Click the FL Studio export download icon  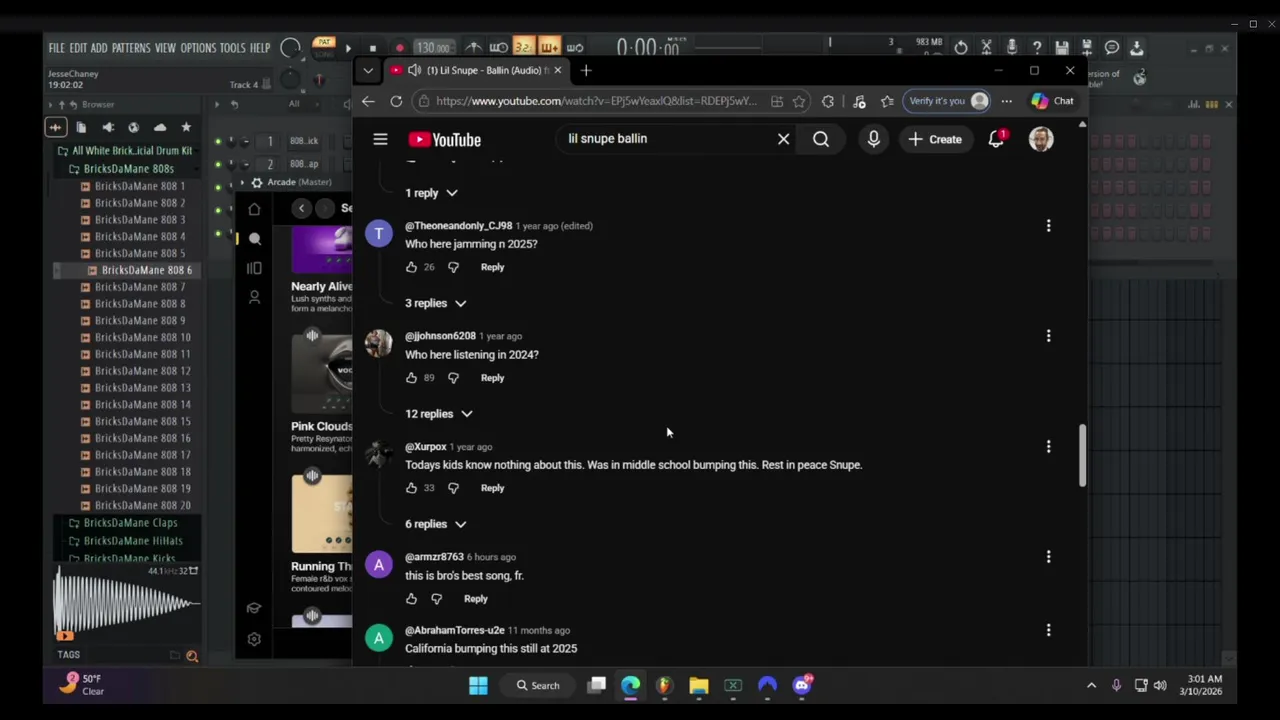[x=1136, y=48]
